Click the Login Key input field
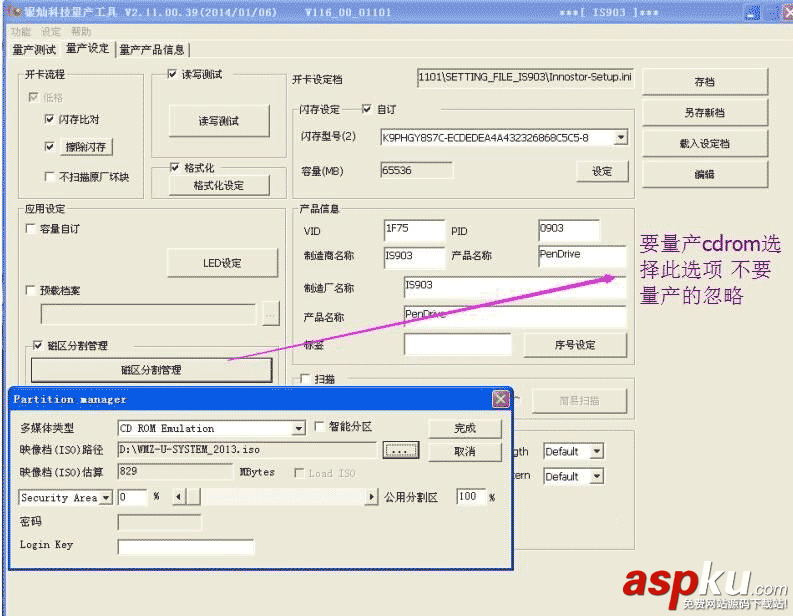 186,547
